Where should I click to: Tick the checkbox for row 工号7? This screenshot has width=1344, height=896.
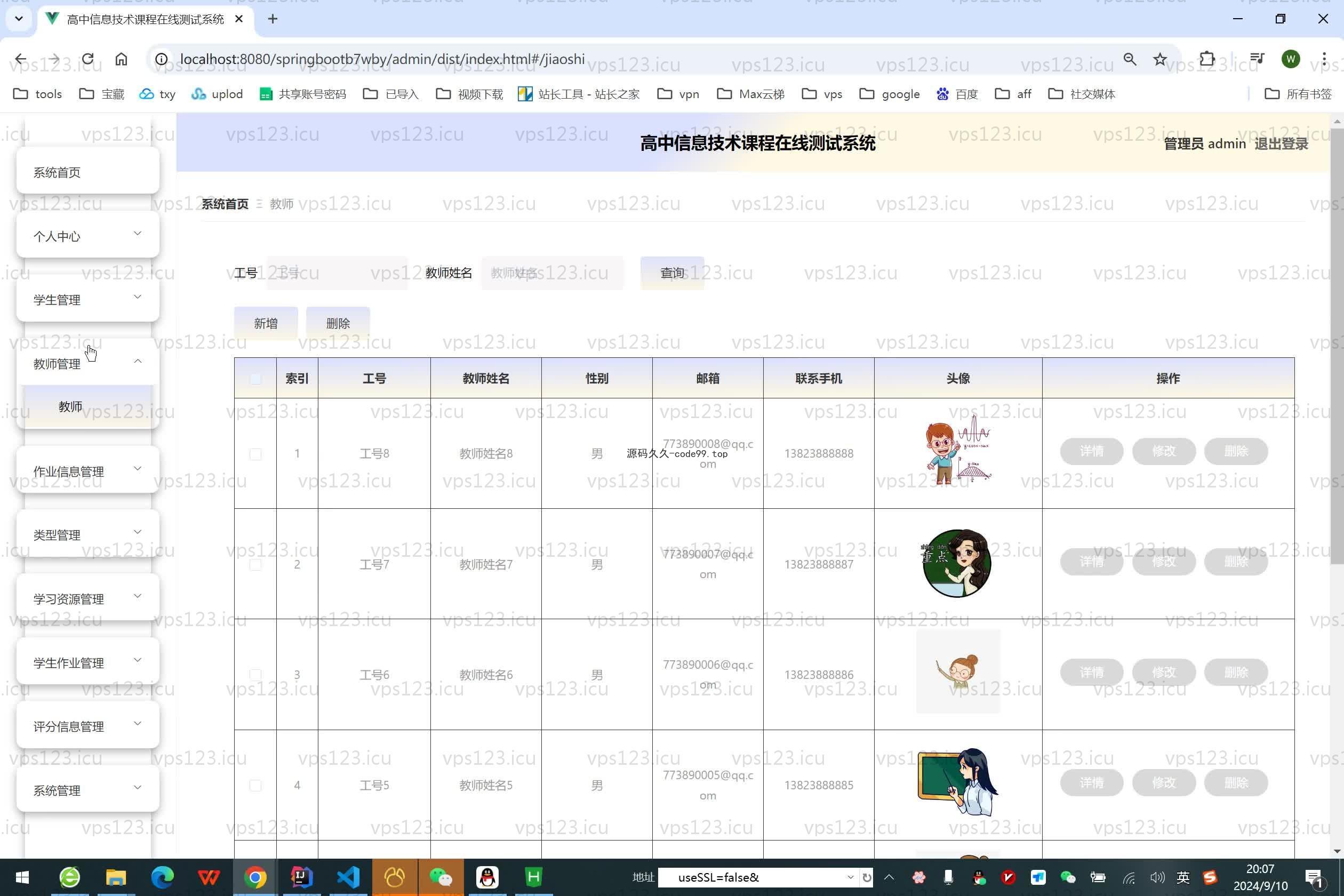coord(255,565)
